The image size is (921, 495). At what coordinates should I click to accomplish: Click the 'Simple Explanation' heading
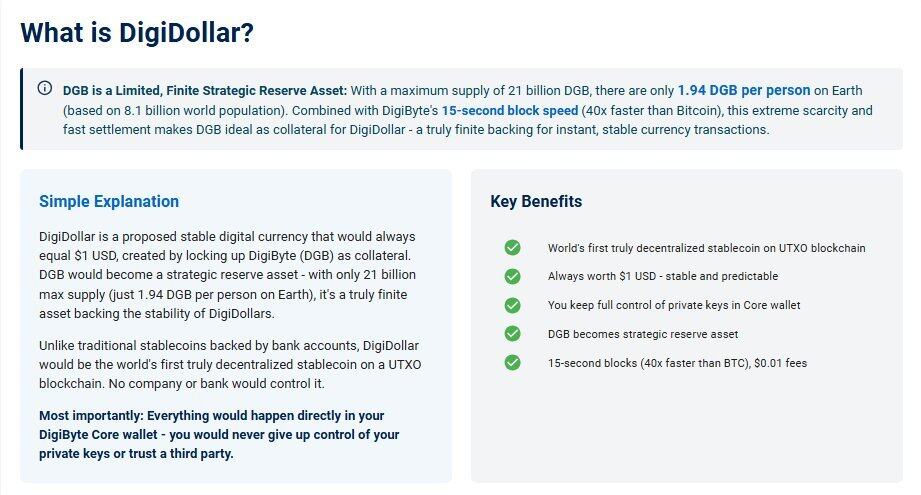(x=109, y=201)
